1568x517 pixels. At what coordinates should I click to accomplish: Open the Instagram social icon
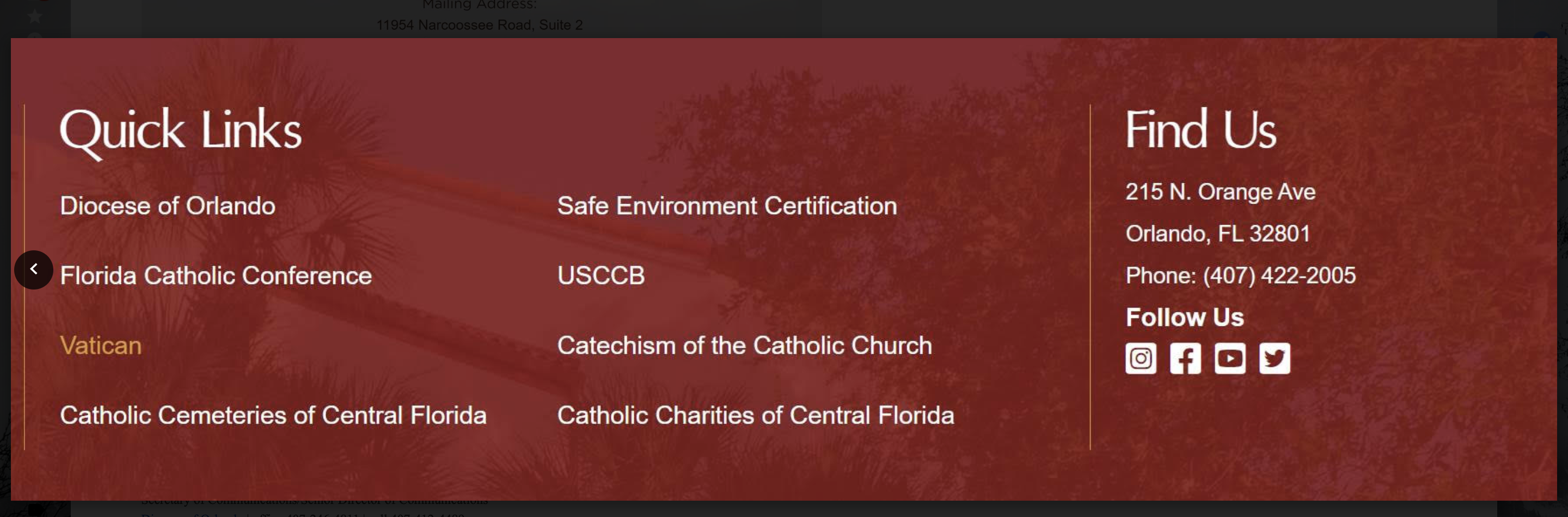1140,358
